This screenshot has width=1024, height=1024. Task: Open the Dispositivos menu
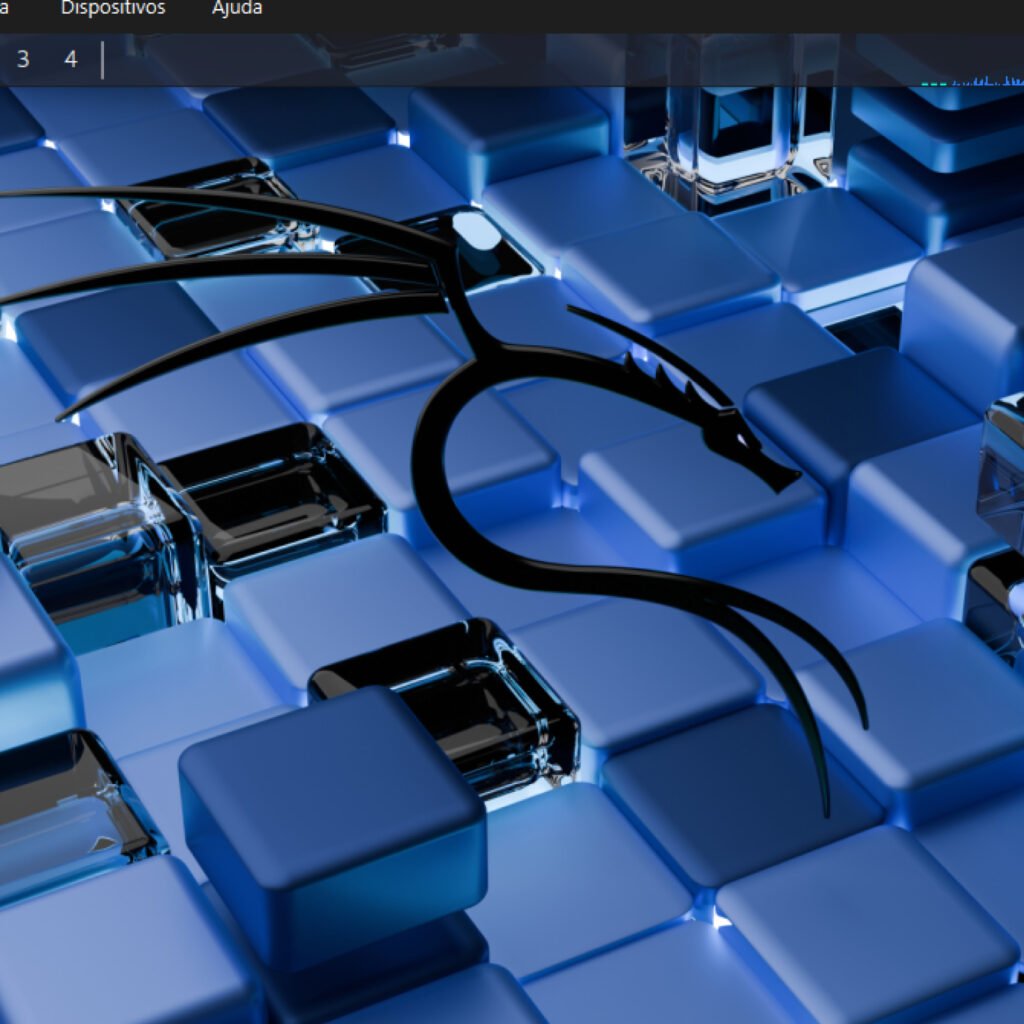click(x=113, y=8)
